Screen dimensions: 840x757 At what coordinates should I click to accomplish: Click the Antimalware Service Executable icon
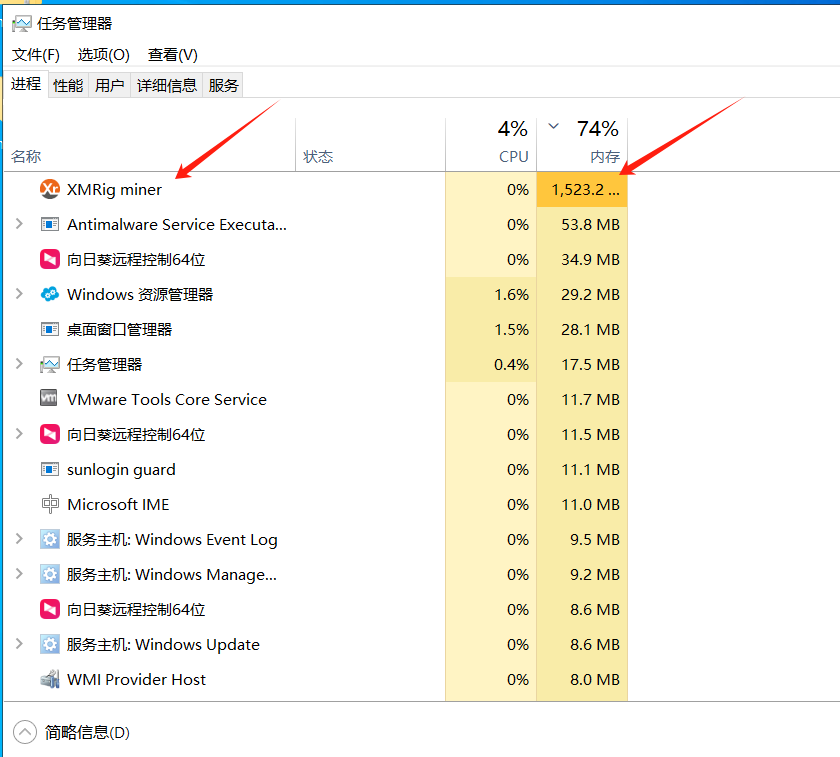coord(50,224)
